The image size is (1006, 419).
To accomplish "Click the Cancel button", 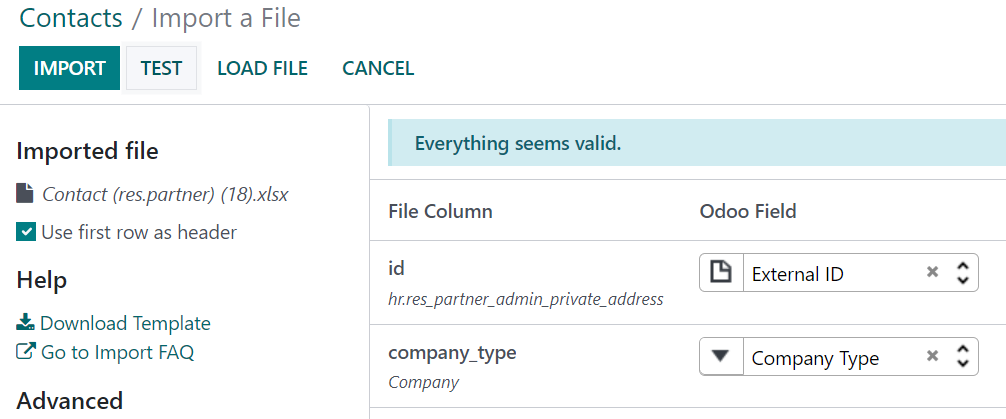I will pos(378,68).
